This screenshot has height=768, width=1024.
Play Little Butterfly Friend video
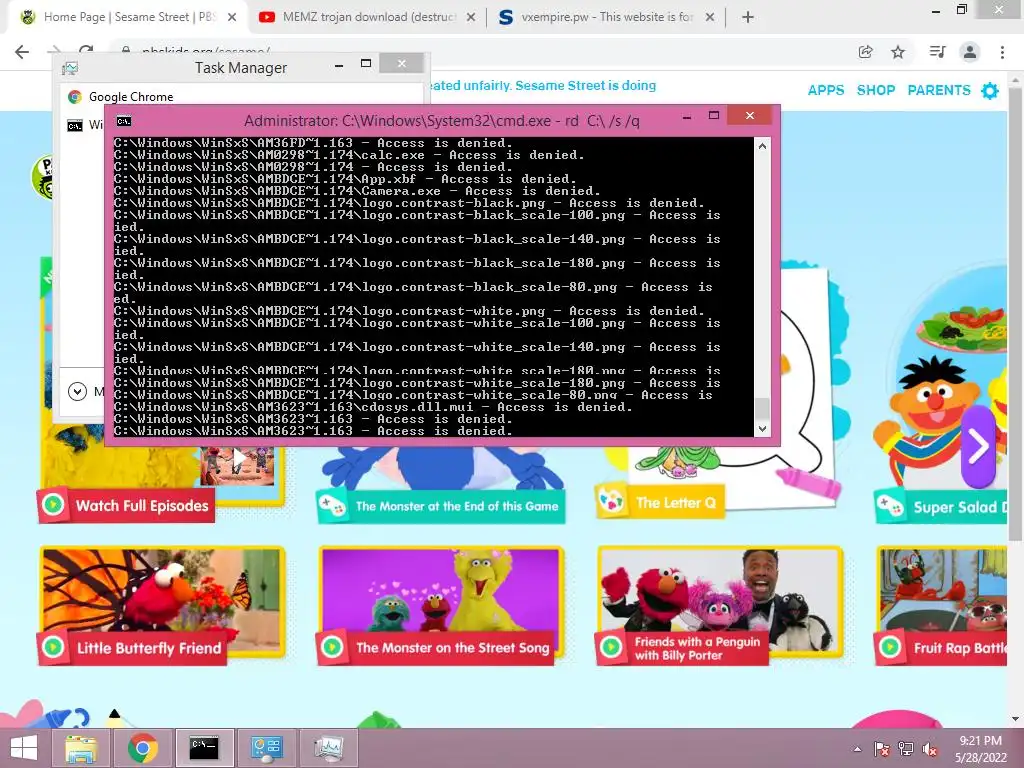coord(162,604)
